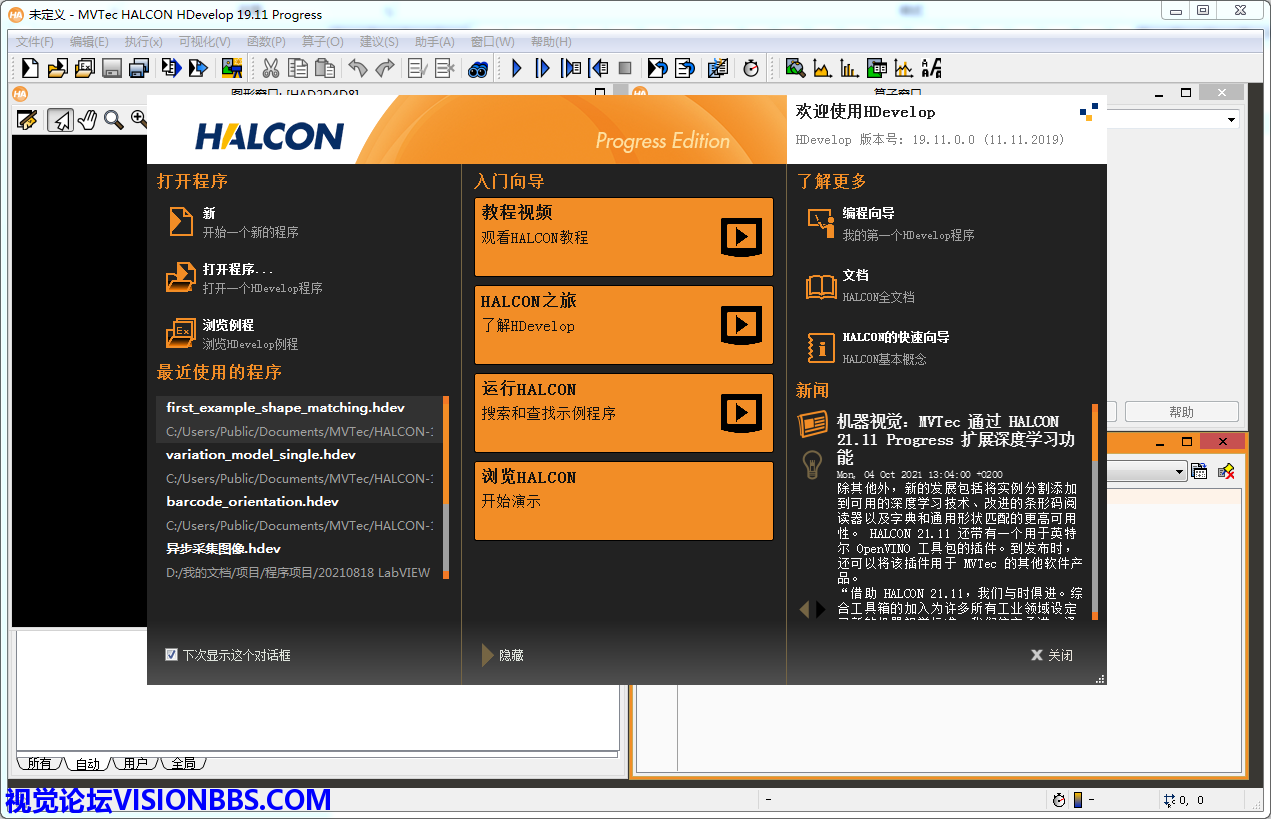This screenshot has width=1271, height=819.
Task: Click the New program toolbar icon
Action: 30,68
